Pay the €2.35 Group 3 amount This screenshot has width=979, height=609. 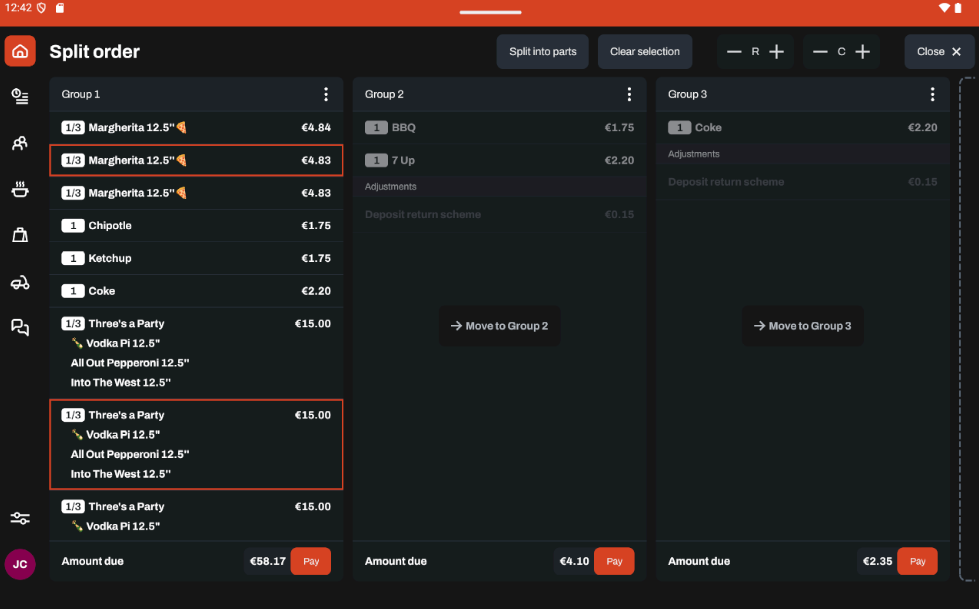917,561
